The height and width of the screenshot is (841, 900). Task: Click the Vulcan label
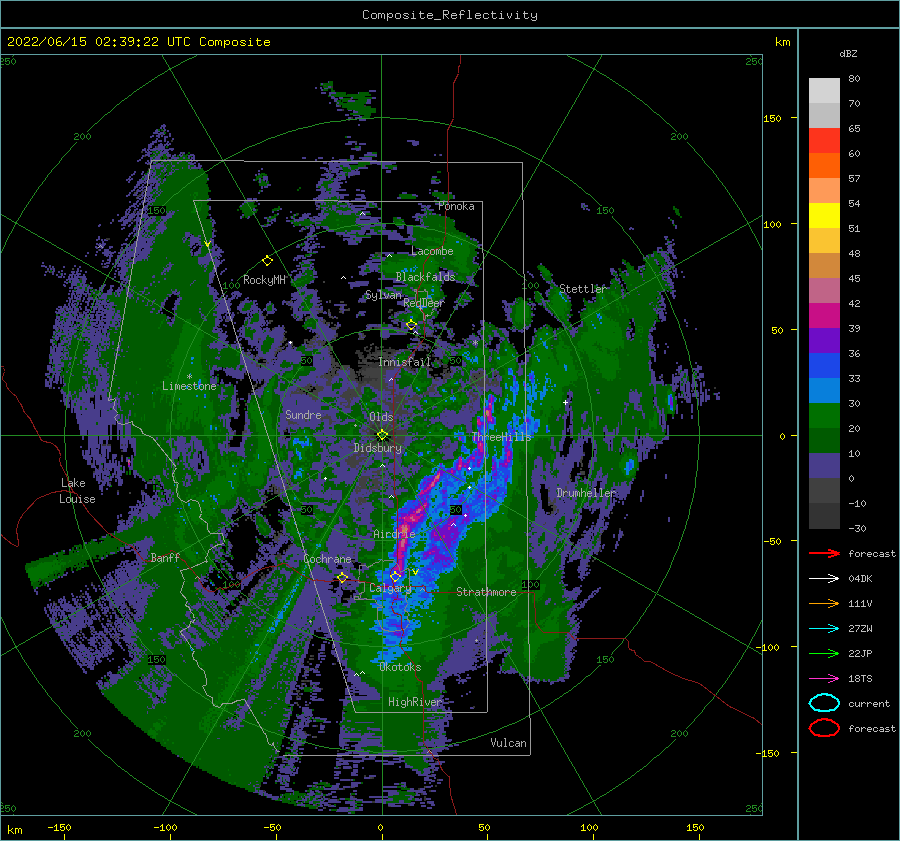(508, 743)
